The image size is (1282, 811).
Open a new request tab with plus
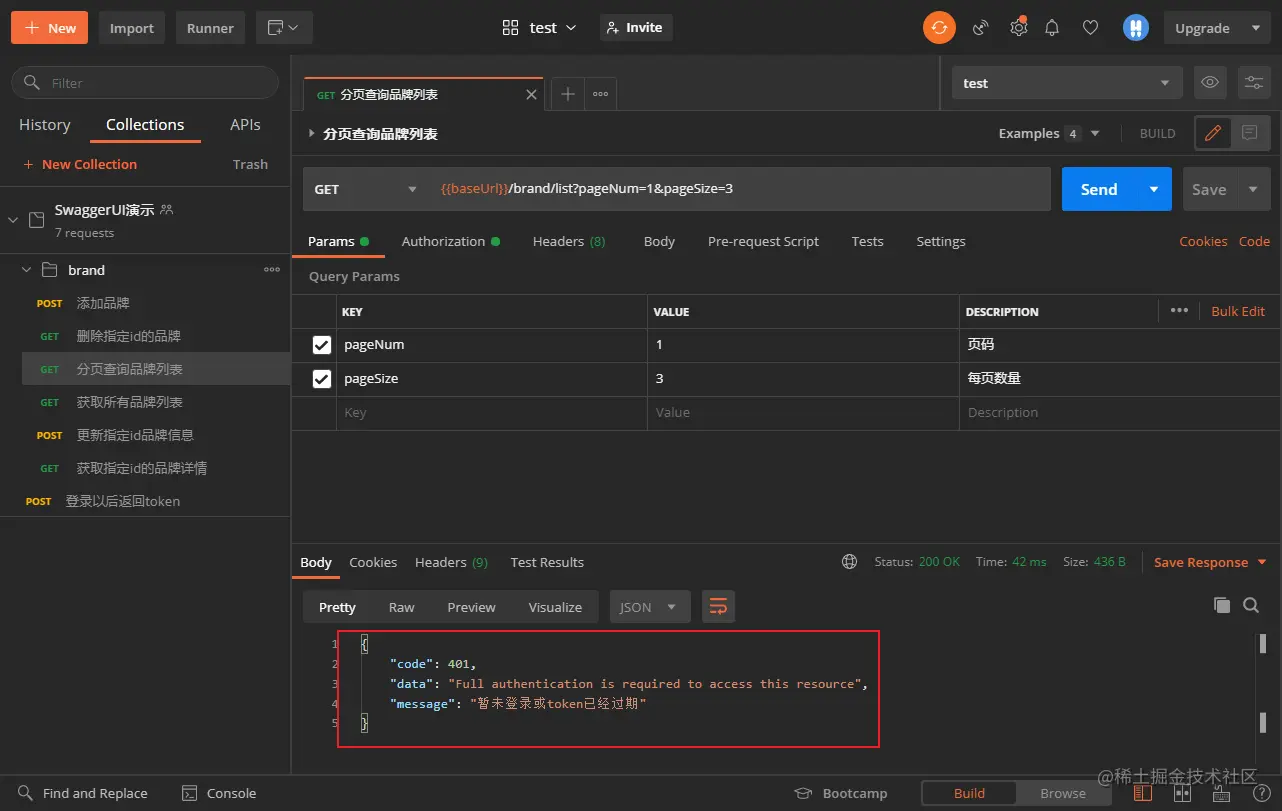tap(567, 94)
